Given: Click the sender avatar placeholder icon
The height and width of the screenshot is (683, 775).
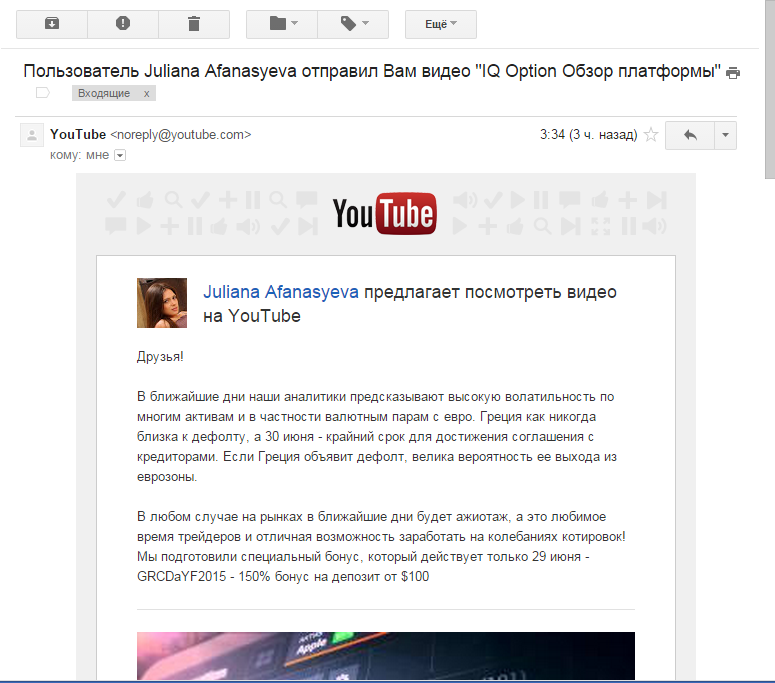Looking at the screenshot, I should [x=32, y=135].
